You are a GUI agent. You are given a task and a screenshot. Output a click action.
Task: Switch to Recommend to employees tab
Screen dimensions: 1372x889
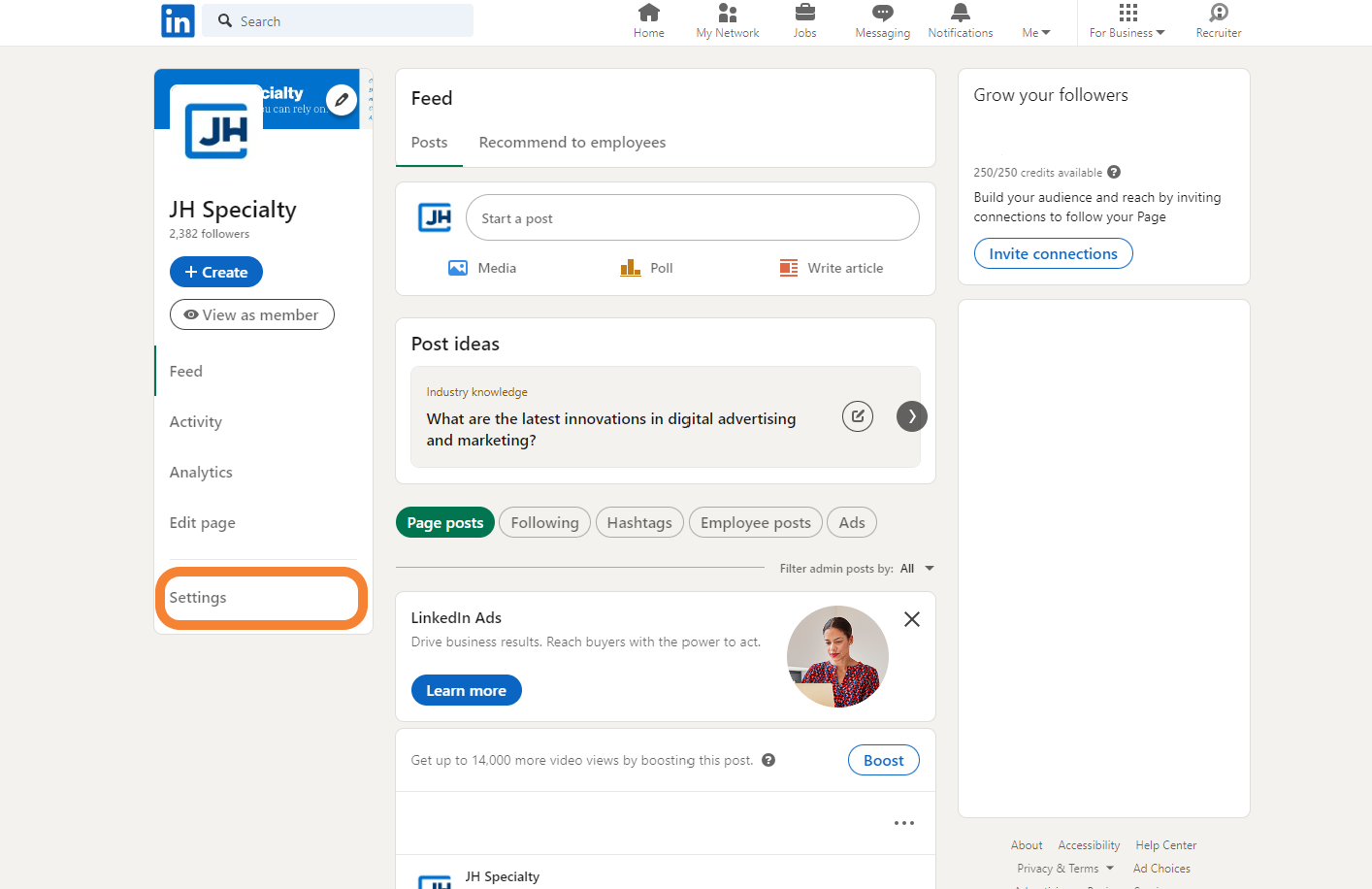(572, 143)
